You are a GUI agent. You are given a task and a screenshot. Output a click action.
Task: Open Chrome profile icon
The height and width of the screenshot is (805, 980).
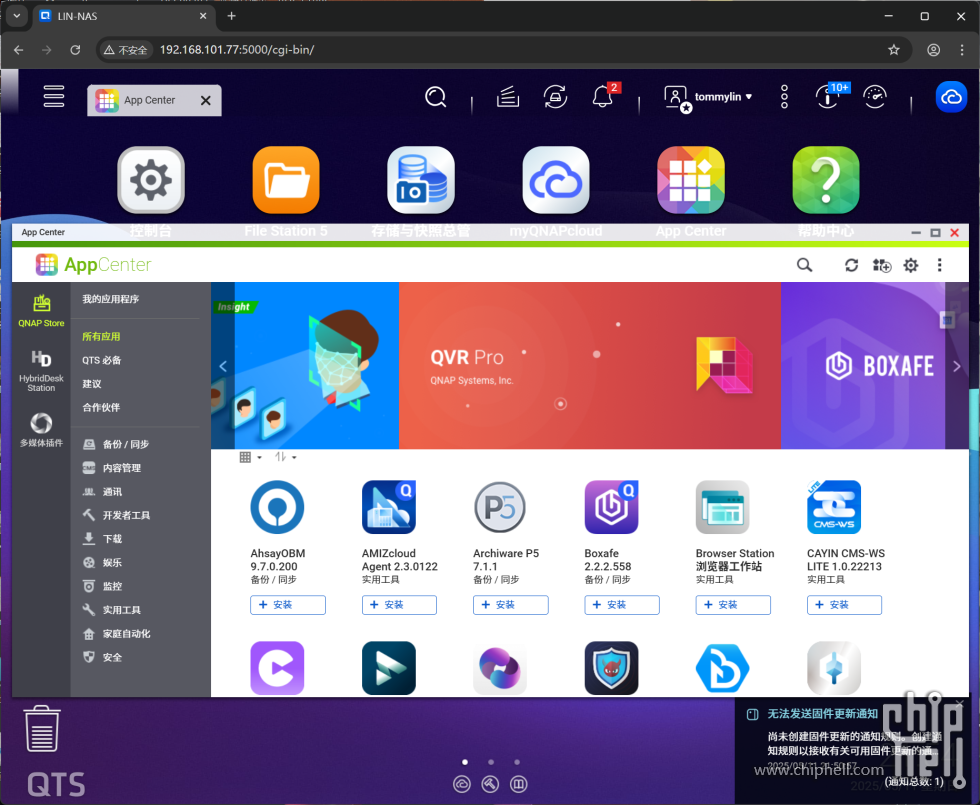click(933, 49)
